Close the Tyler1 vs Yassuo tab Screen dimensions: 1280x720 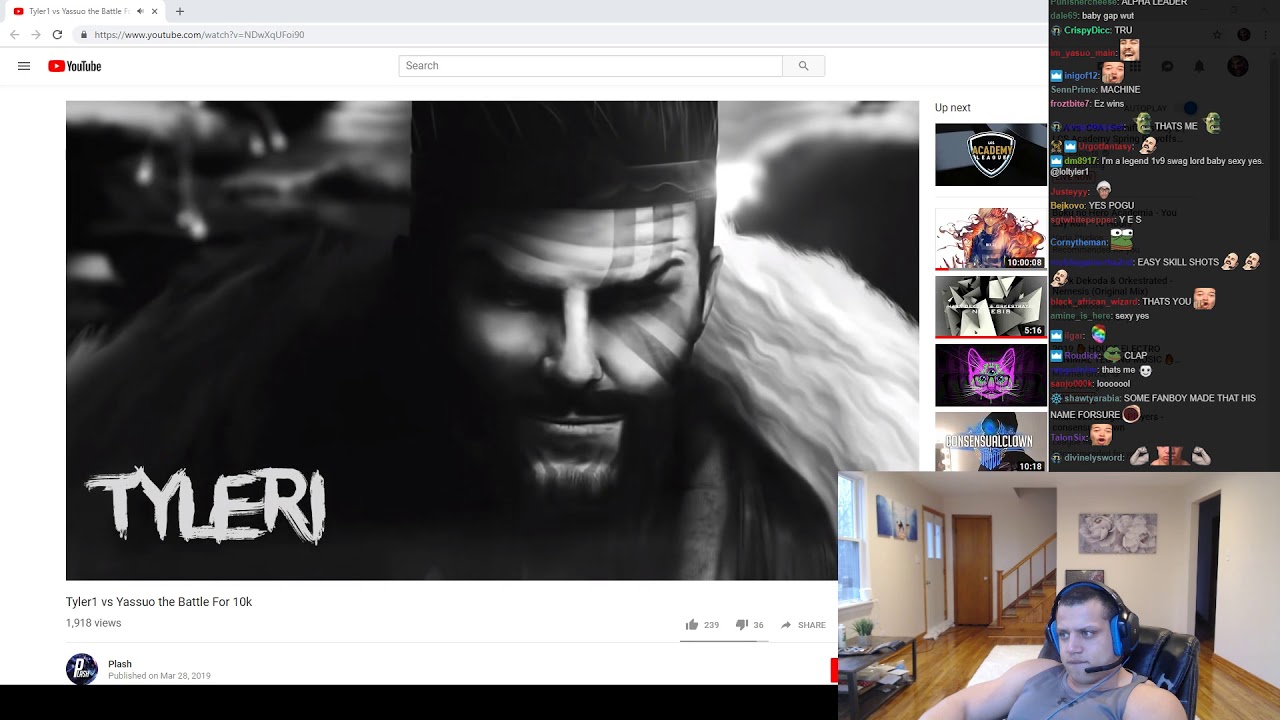click(x=154, y=11)
